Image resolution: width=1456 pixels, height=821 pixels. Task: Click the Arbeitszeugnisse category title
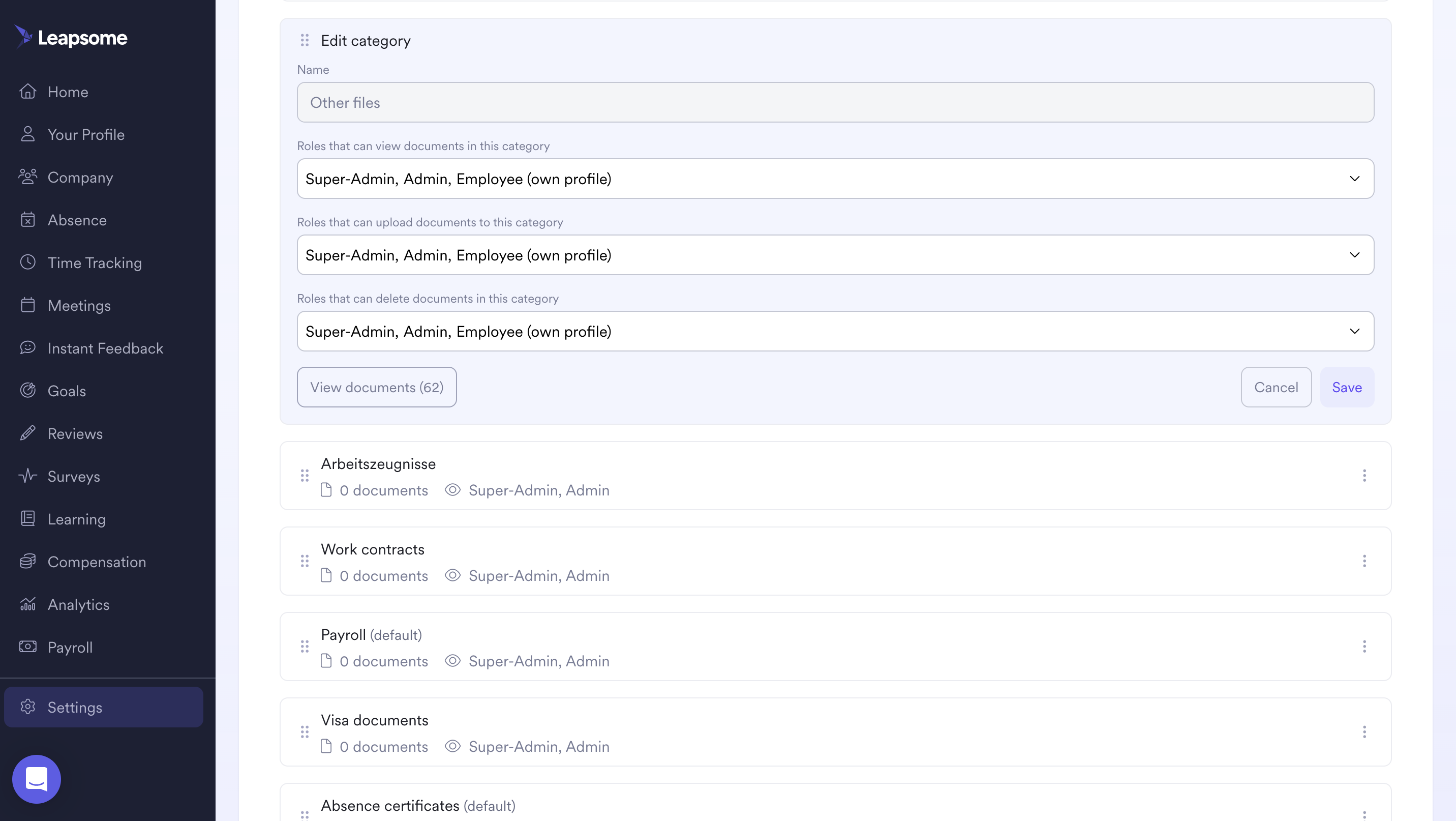coord(378,463)
